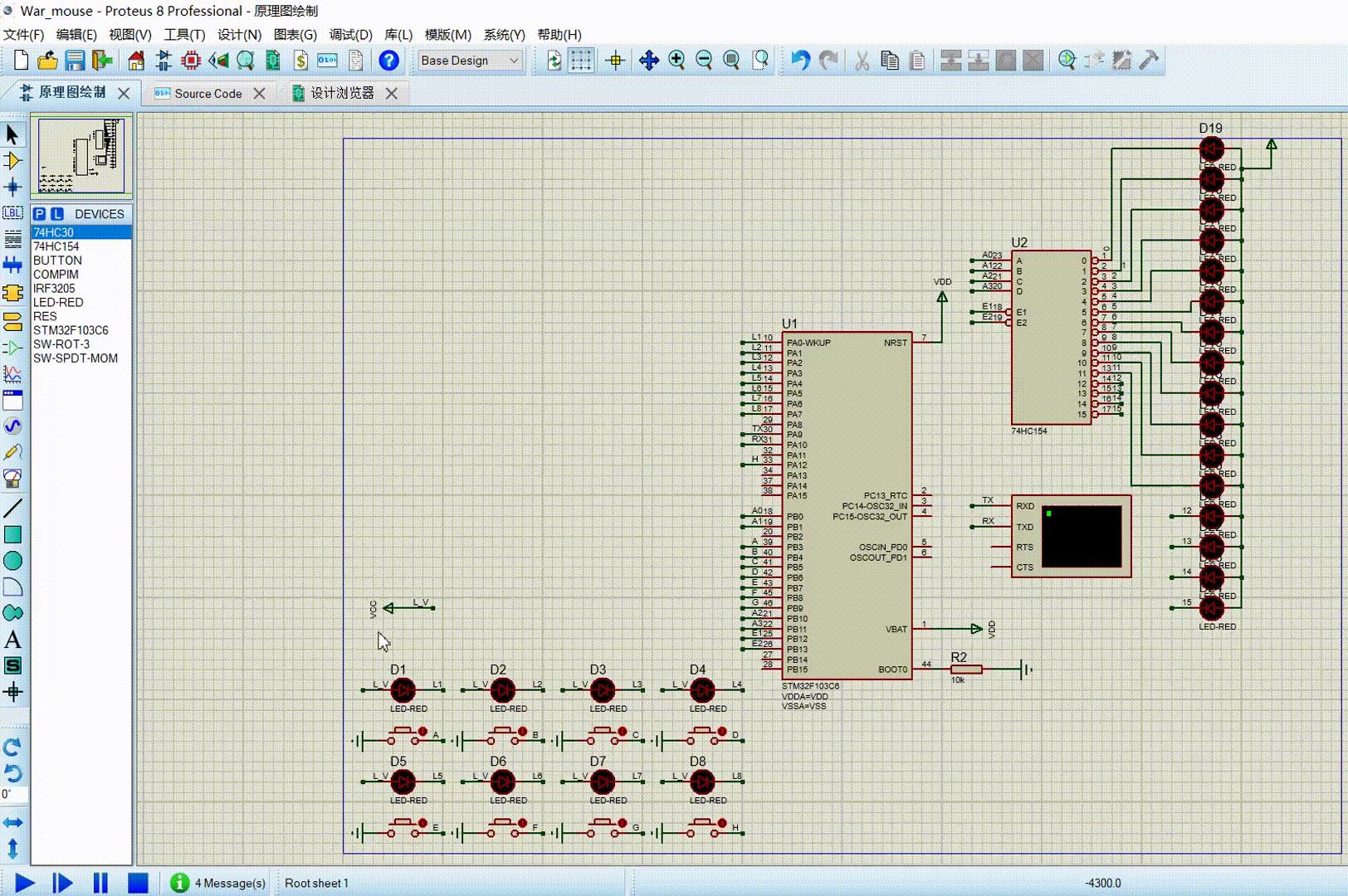Toggle false origin crosshair icon
1348x896 pixels.
click(615, 60)
